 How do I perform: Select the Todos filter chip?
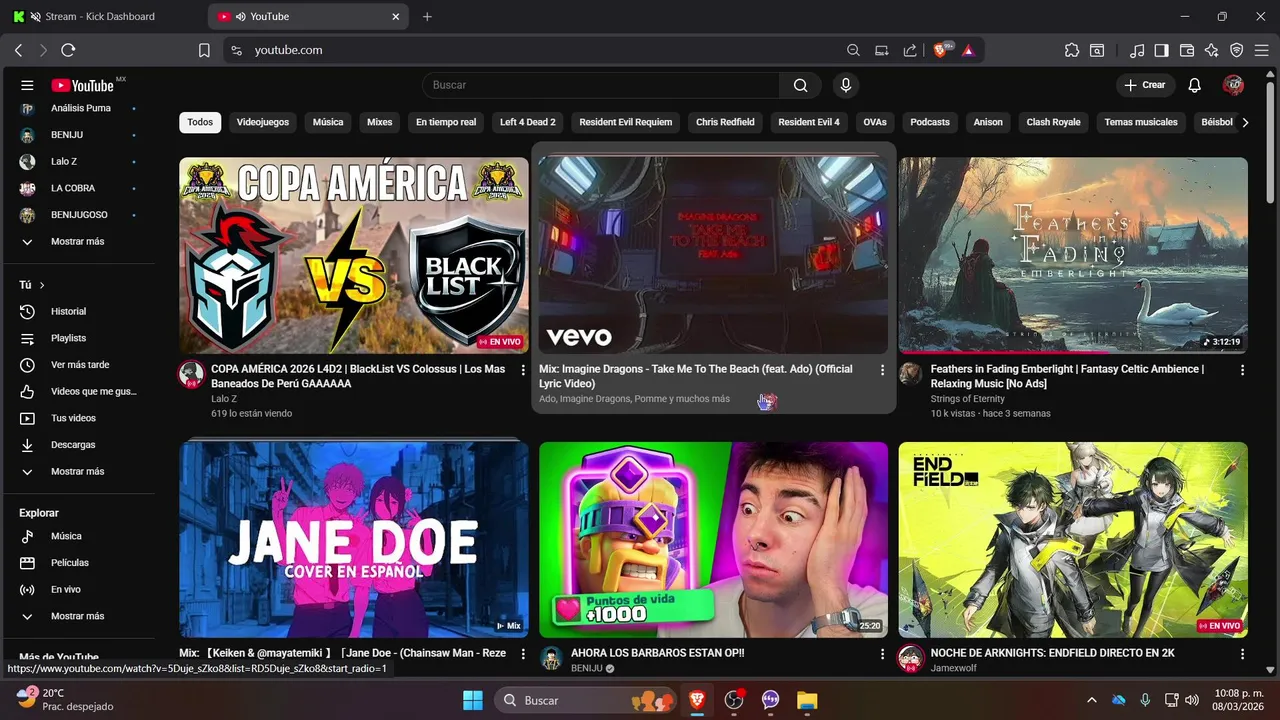point(200,122)
